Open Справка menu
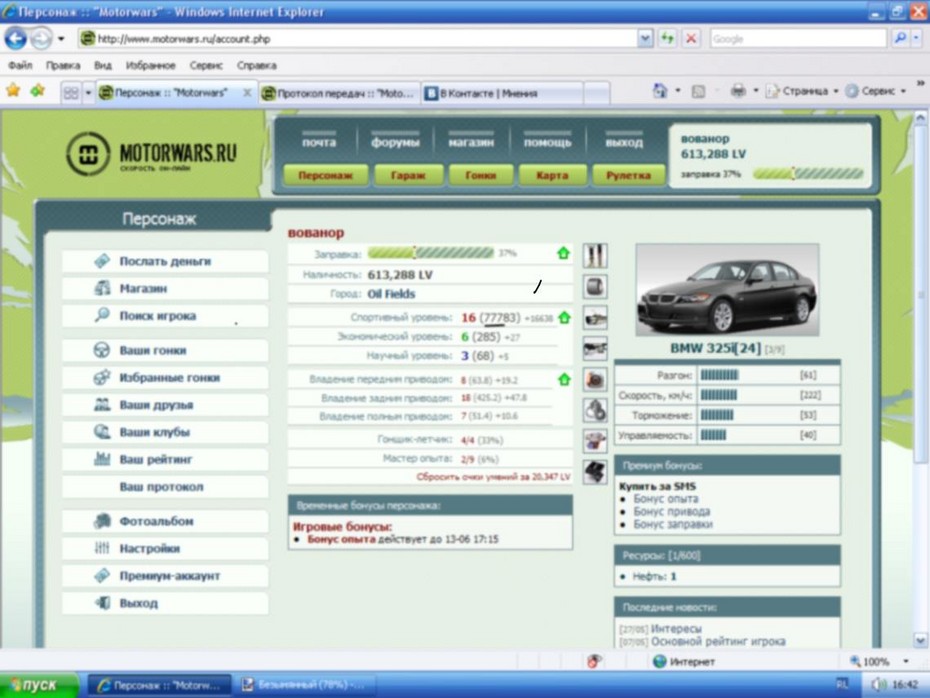 point(257,65)
